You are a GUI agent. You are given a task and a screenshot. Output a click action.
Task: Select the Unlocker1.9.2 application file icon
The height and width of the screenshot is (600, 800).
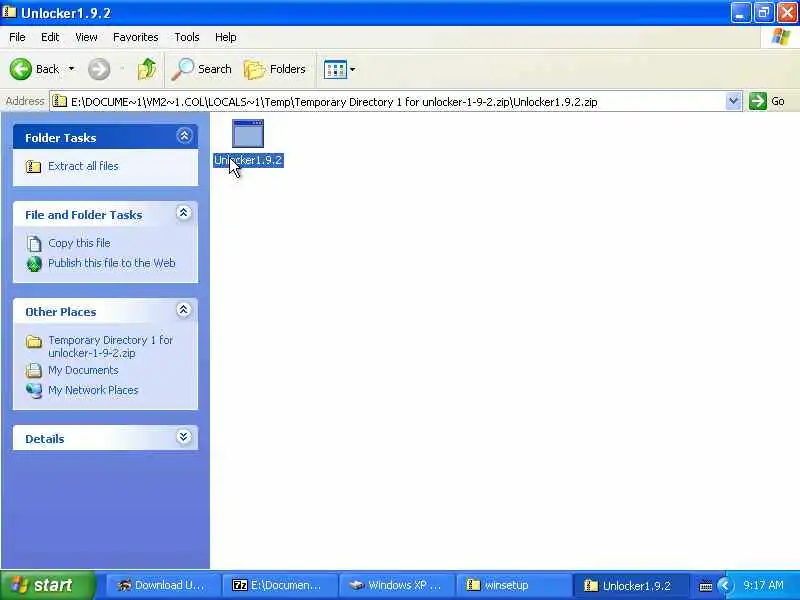pos(248,134)
